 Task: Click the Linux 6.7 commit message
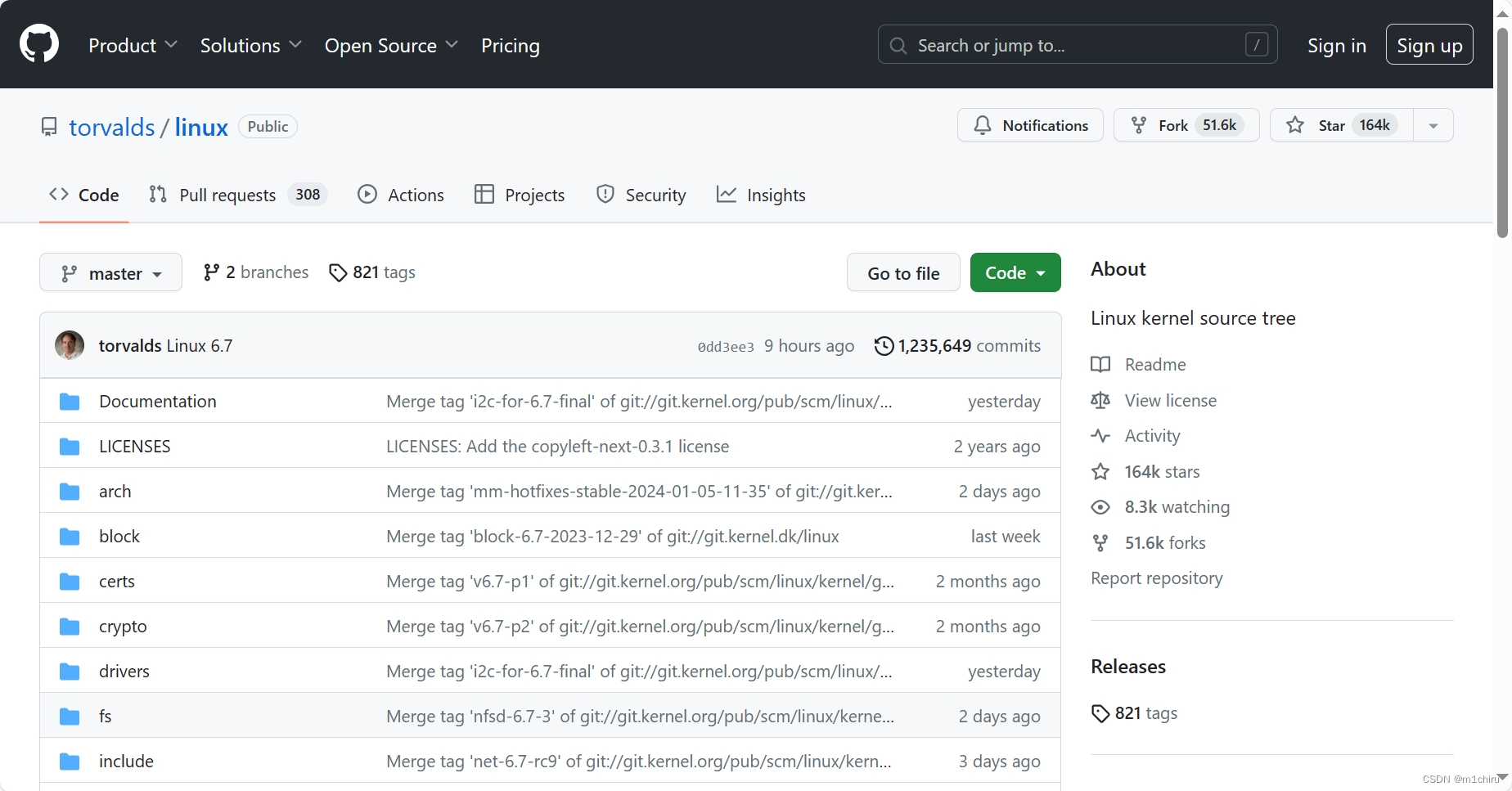(x=200, y=346)
